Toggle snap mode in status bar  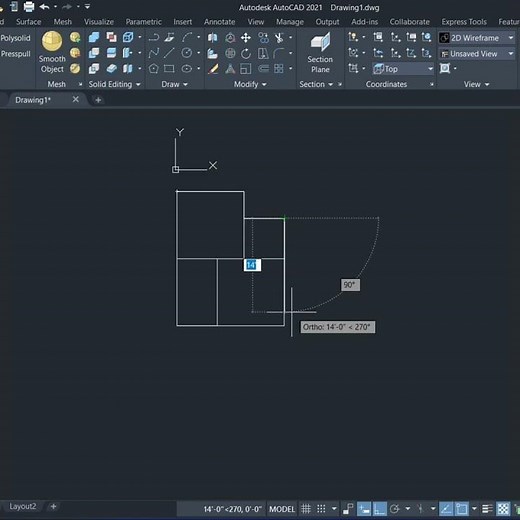(321, 509)
